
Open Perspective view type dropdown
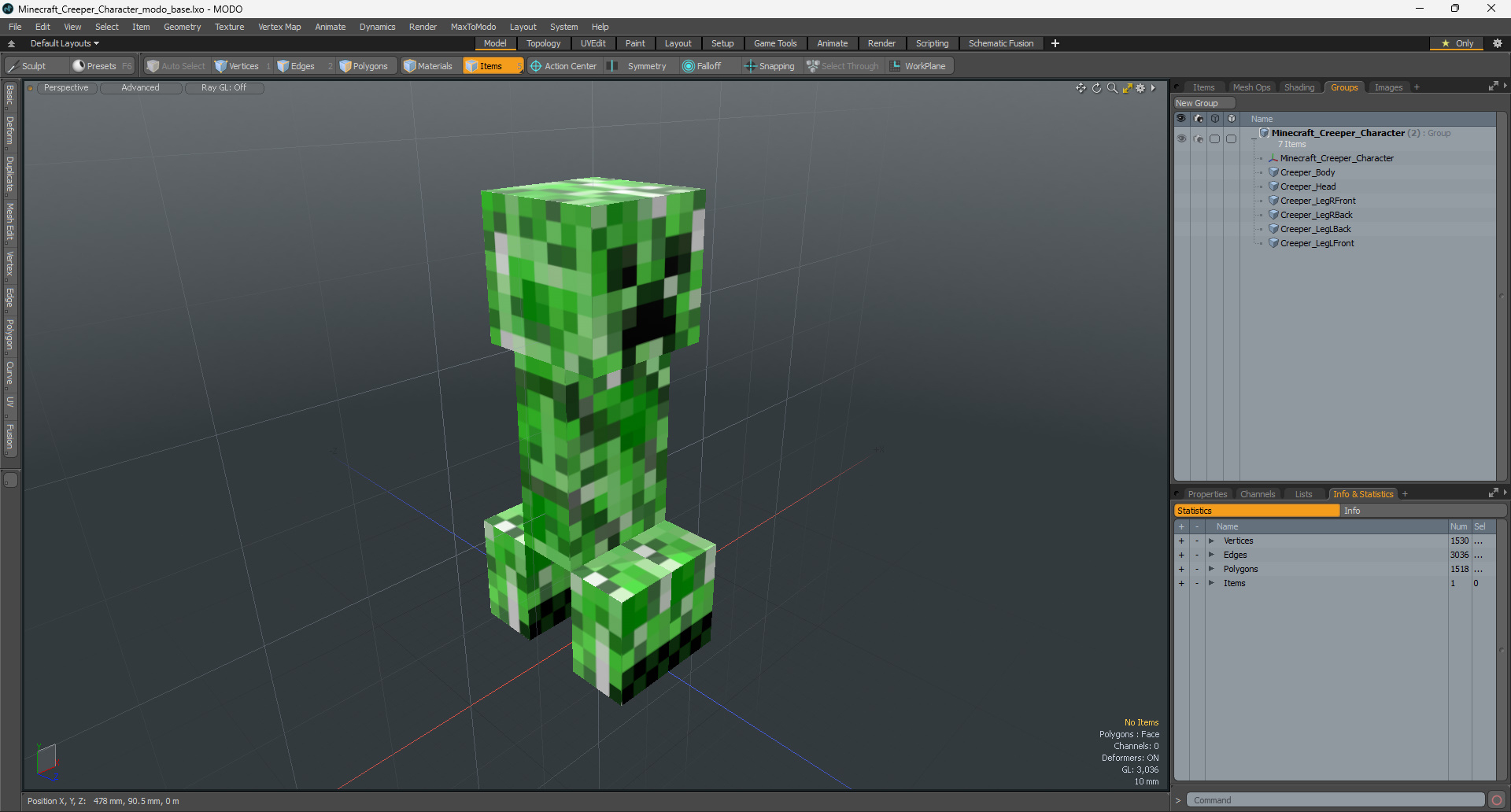coord(66,88)
